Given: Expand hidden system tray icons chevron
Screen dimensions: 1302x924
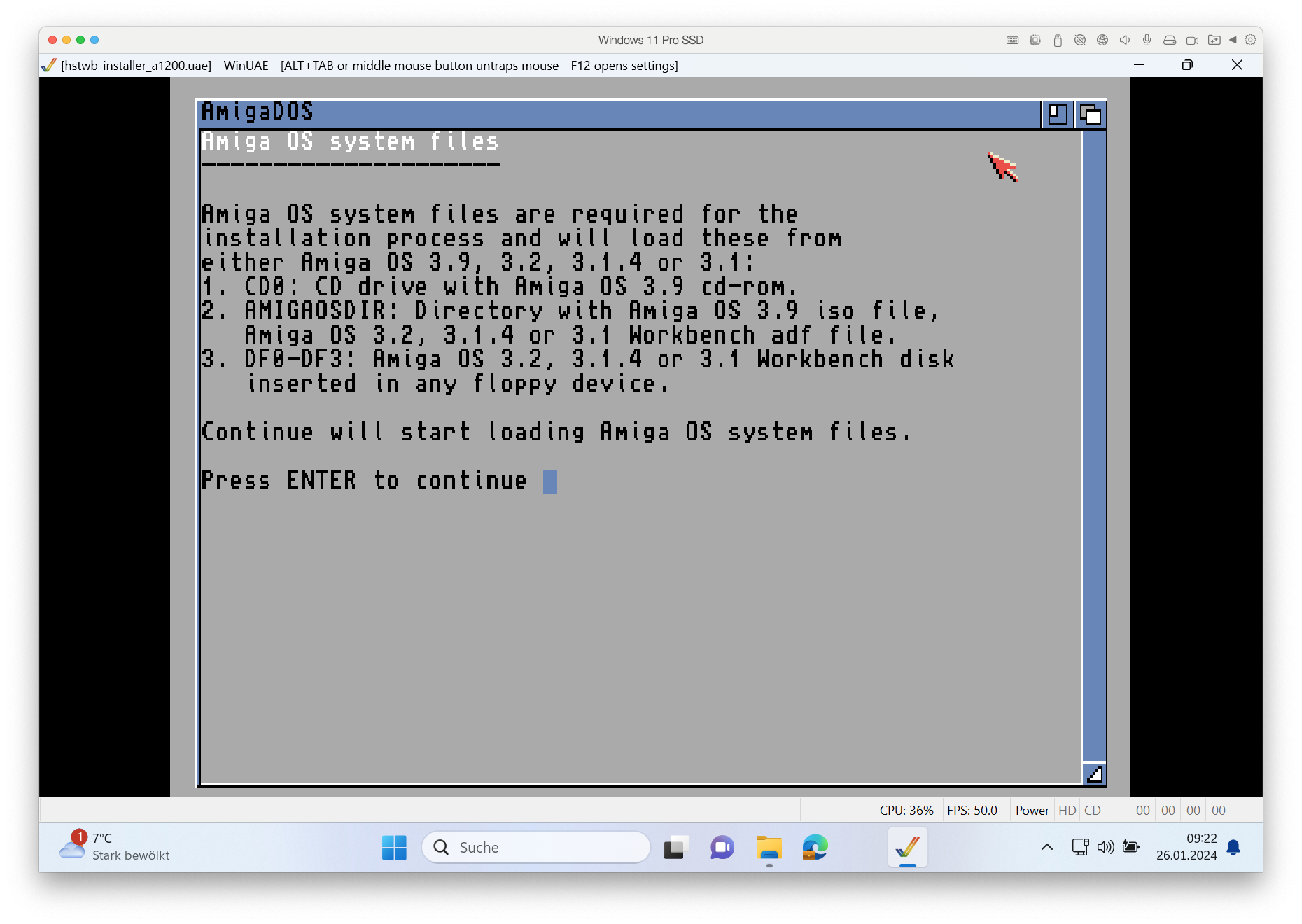Looking at the screenshot, I should click(x=1047, y=847).
